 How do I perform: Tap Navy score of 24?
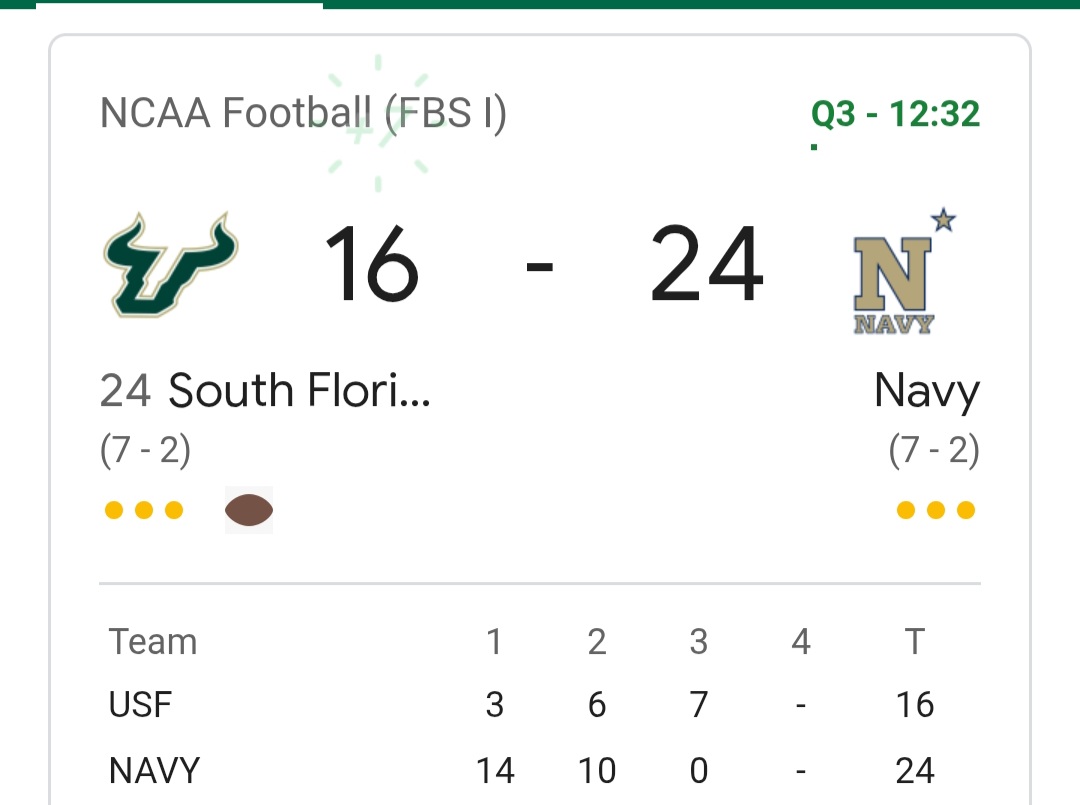tap(707, 264)
